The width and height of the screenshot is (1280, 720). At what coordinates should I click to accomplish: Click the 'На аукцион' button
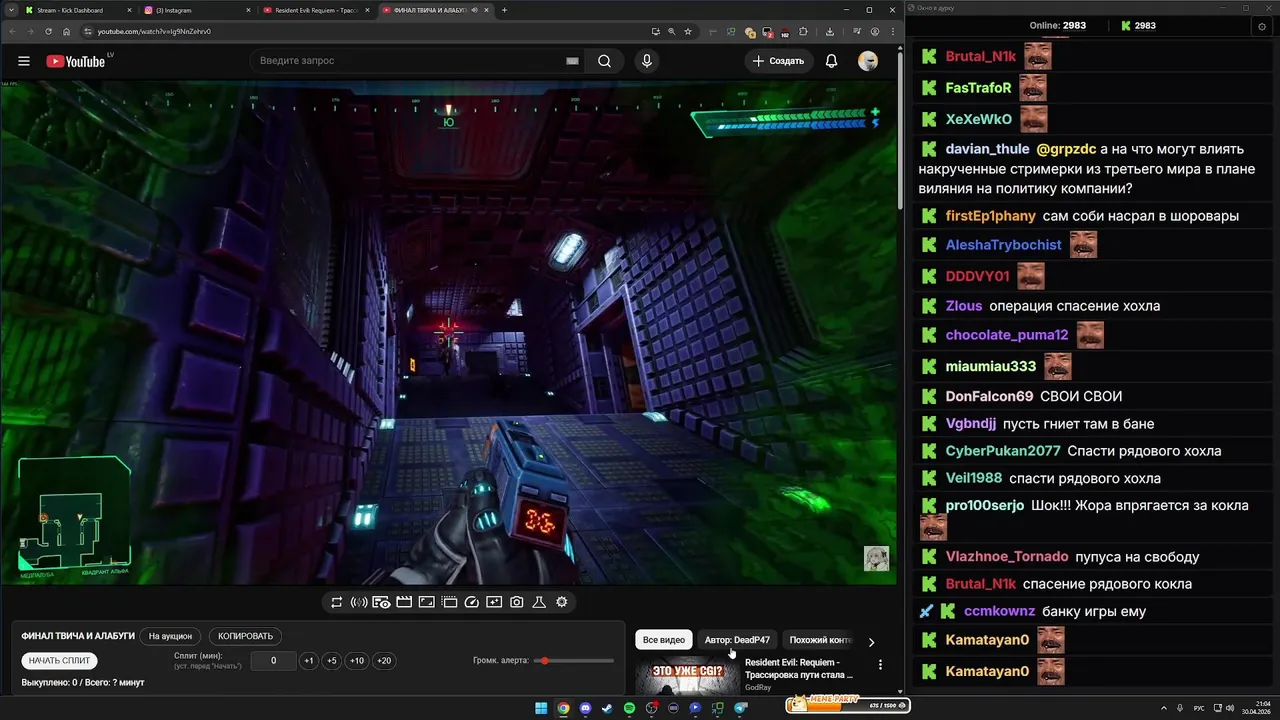point(170,636)
